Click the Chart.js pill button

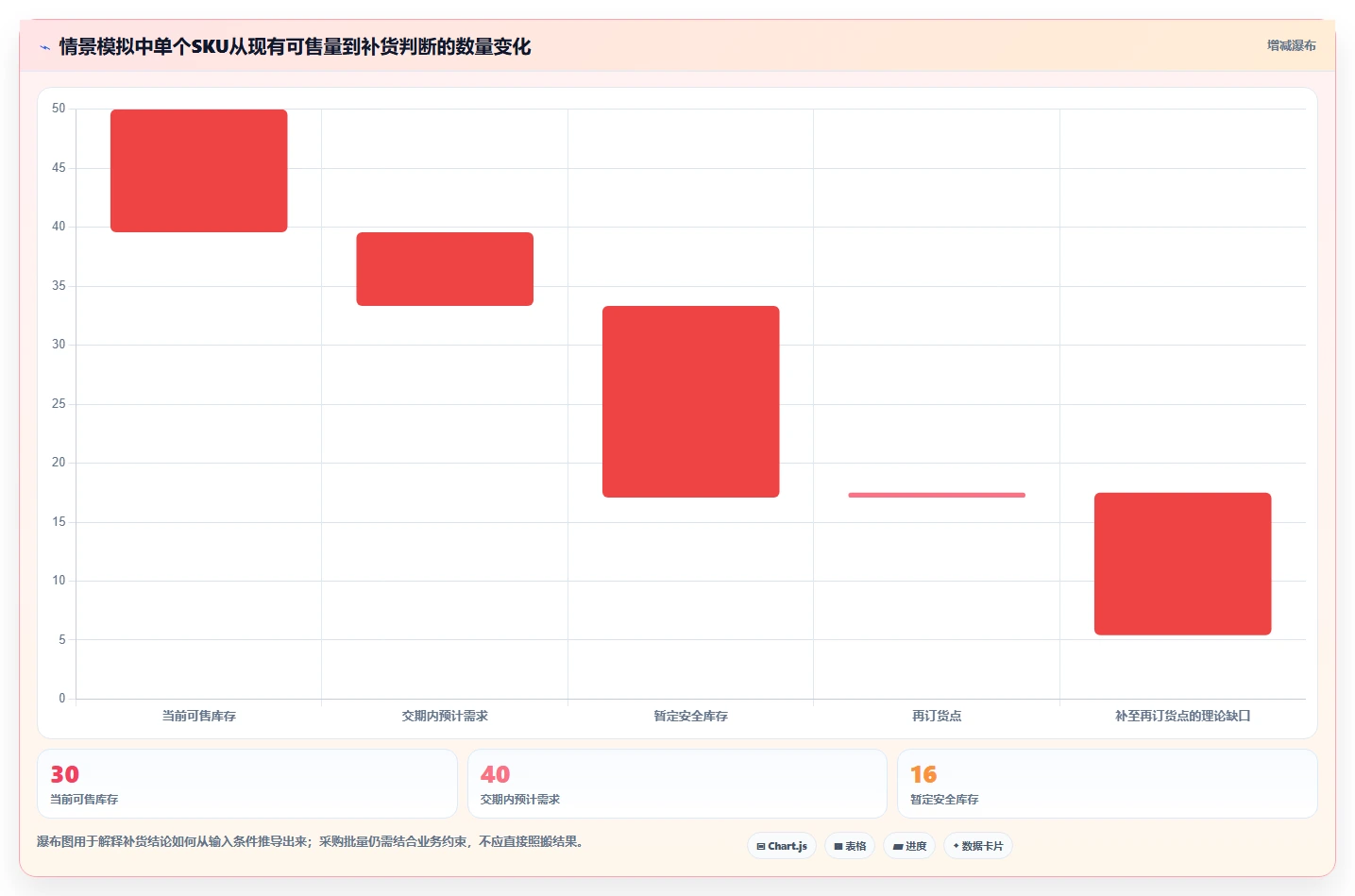pos(782,846)
